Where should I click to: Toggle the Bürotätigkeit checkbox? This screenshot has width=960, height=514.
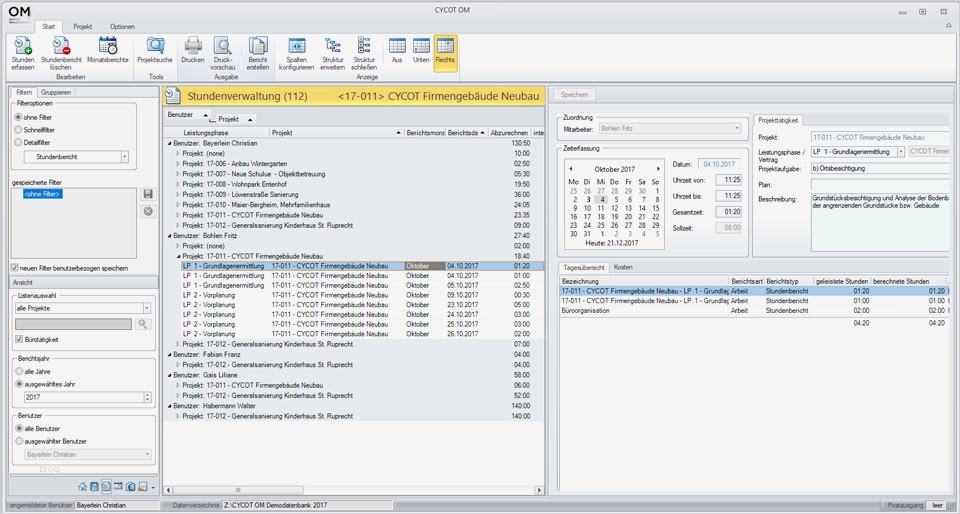point(19,340)
